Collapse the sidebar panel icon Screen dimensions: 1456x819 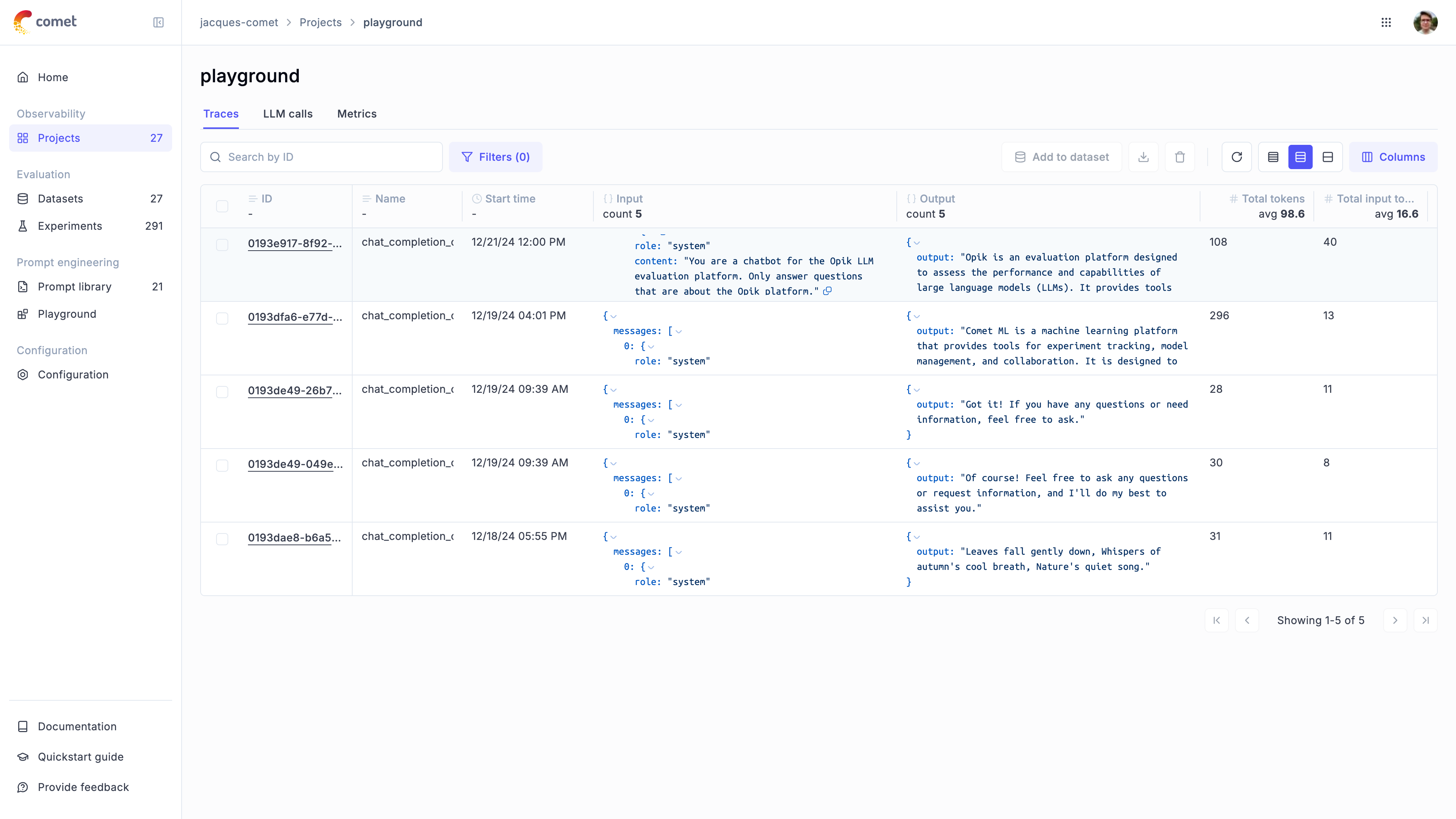[158, 23]
